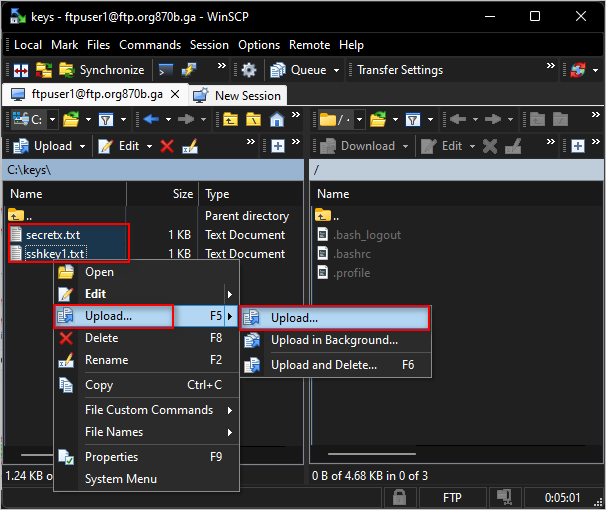Select Copy in context menu

click(146, 385)
